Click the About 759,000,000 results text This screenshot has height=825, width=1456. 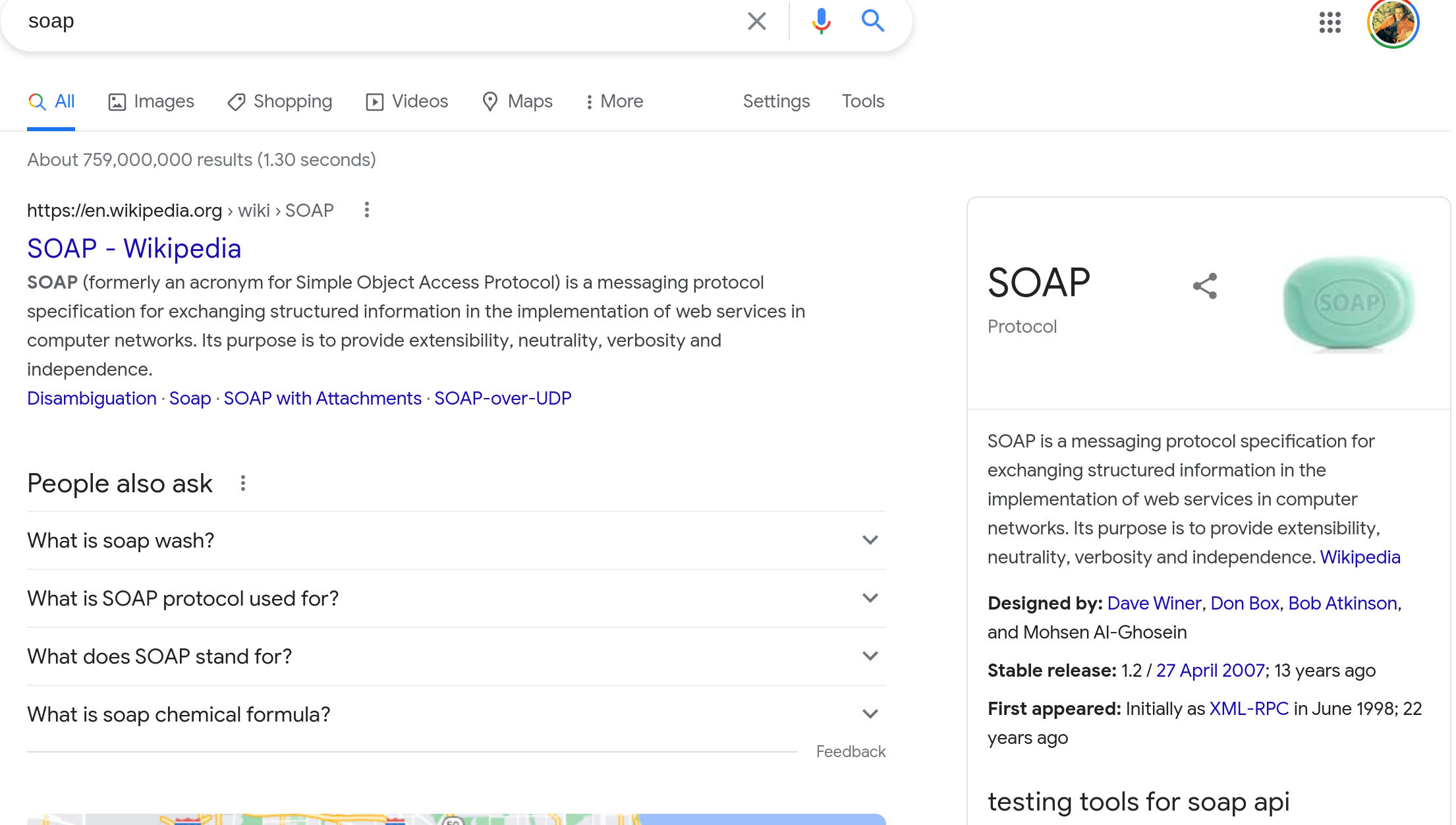pos(202,160)
